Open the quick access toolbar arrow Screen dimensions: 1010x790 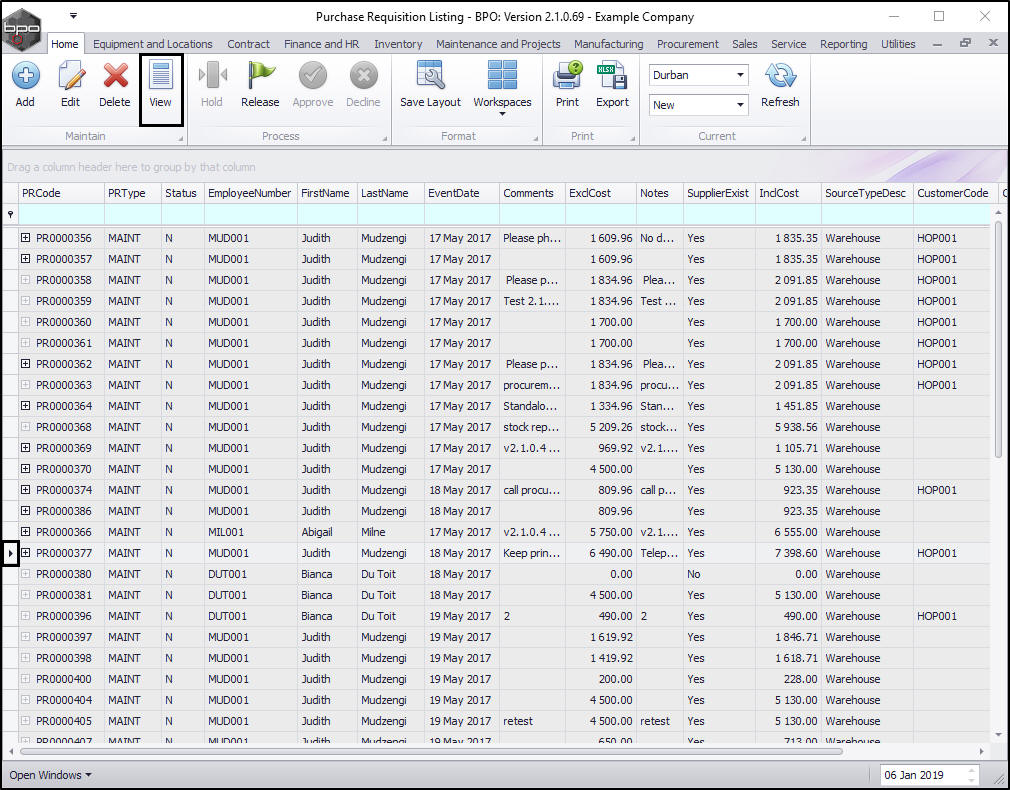pyautogui.click(x=73, y=15)
